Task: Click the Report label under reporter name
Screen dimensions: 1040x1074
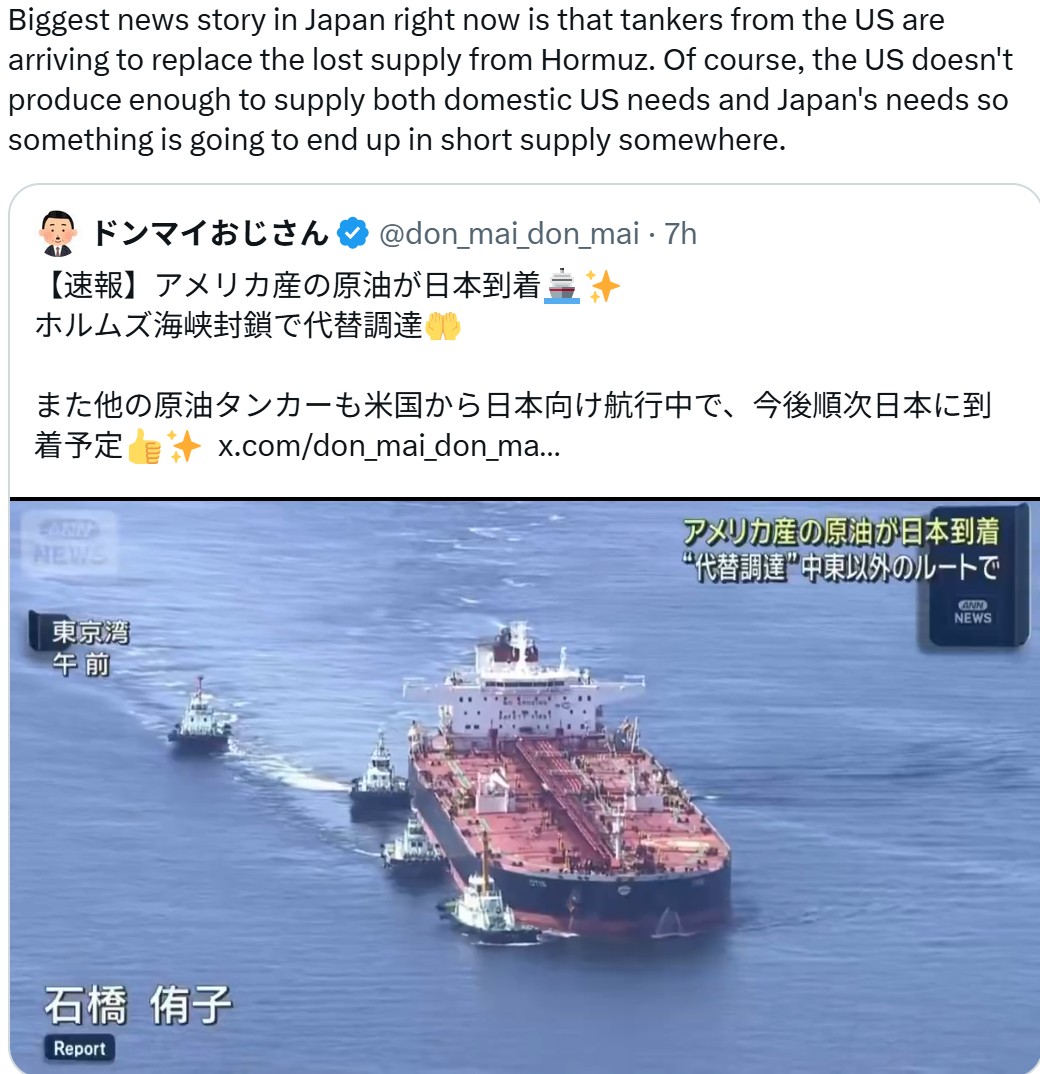Action: (x=79, y=1048)
